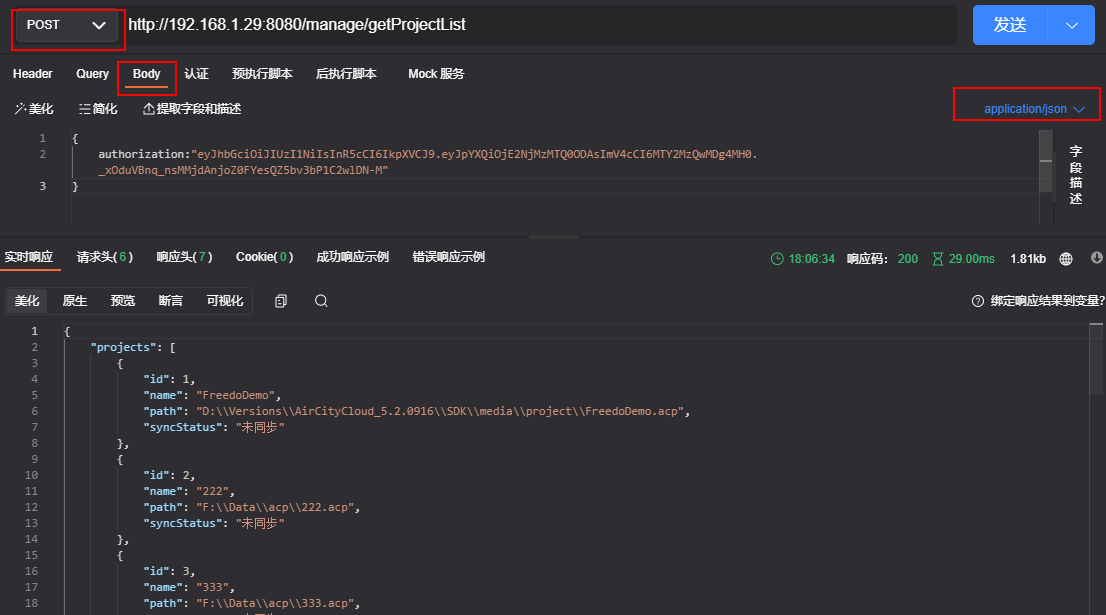The image size is (1106, 615).
Task: Click the help icon beside 绑定响应结果到变量
Action: click(978, 301)
